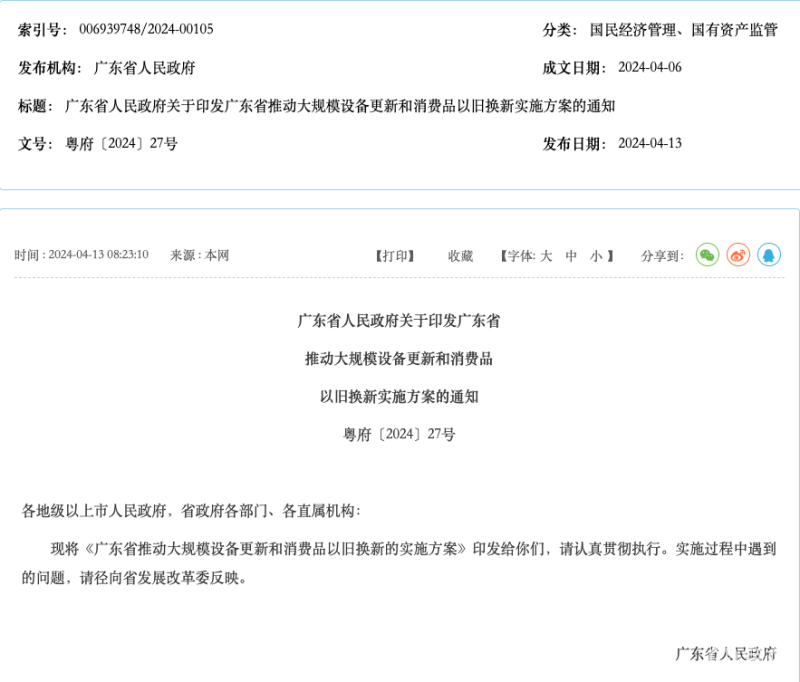The height and width of the screenshot is (682, 800).
Task: Set font size to 中
Action: tap(571, 256)
